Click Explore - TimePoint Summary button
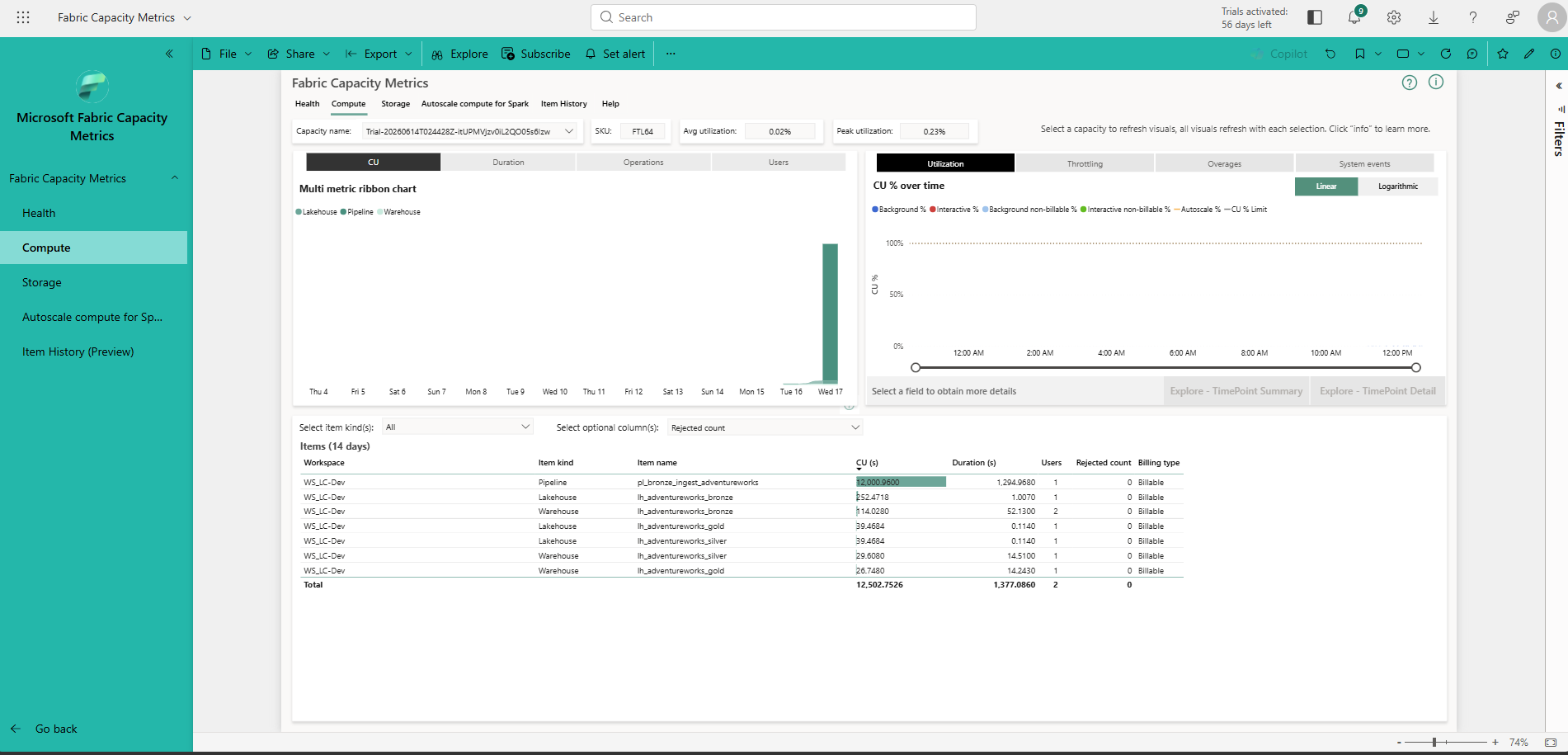Screen dimensions: 1568x755 click(x=1236, y=391)
